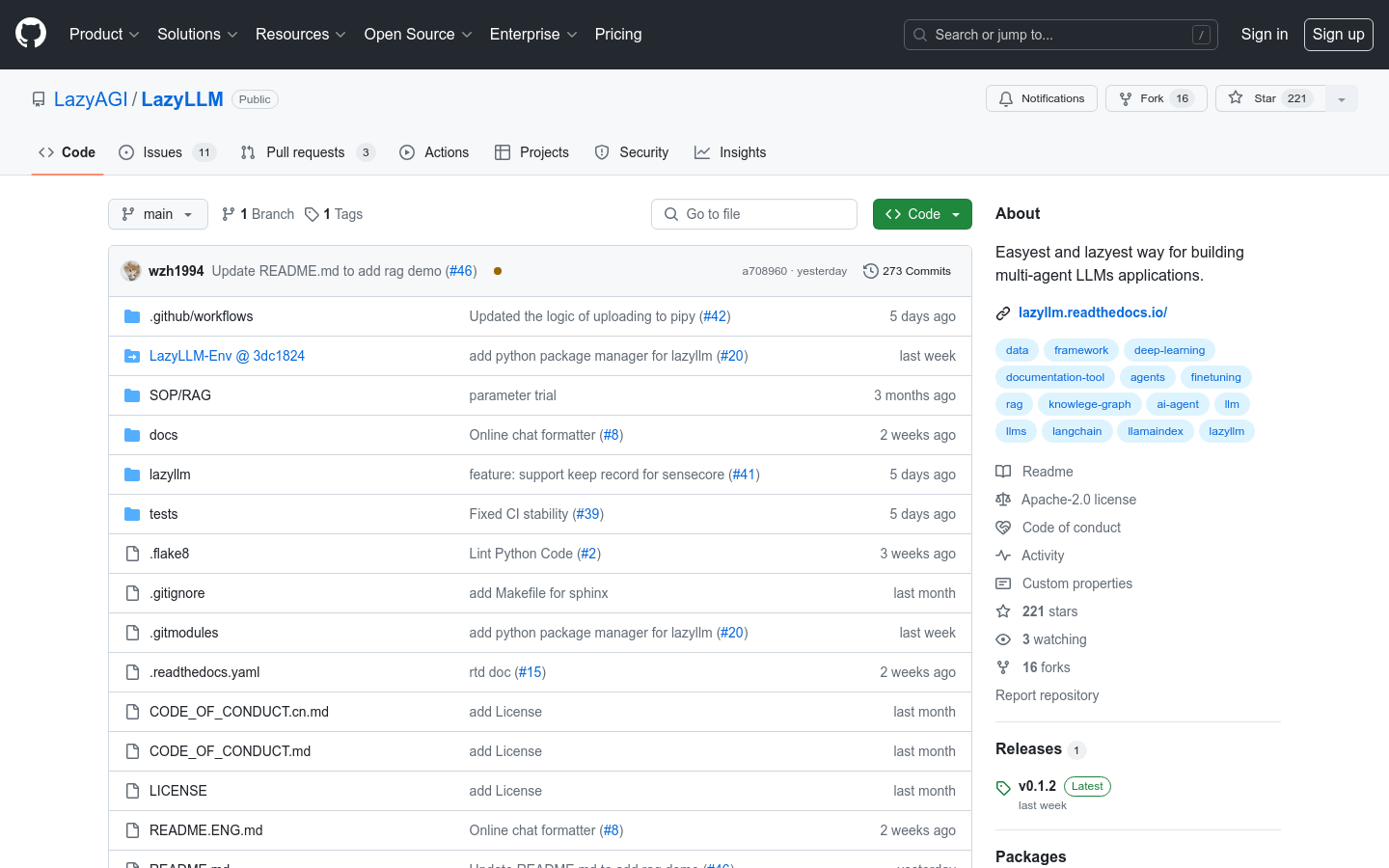Click Report repository link
The image size is (1389, 868).
tap(1047, 695)
